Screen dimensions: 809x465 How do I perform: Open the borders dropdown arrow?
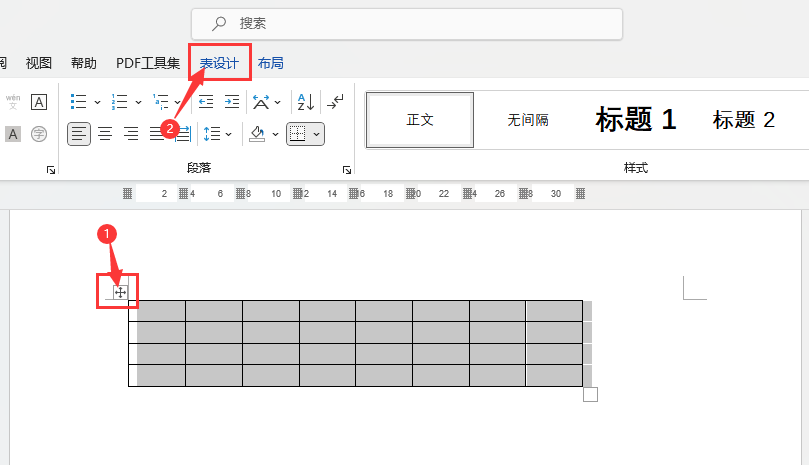click(x=317, y=134)
